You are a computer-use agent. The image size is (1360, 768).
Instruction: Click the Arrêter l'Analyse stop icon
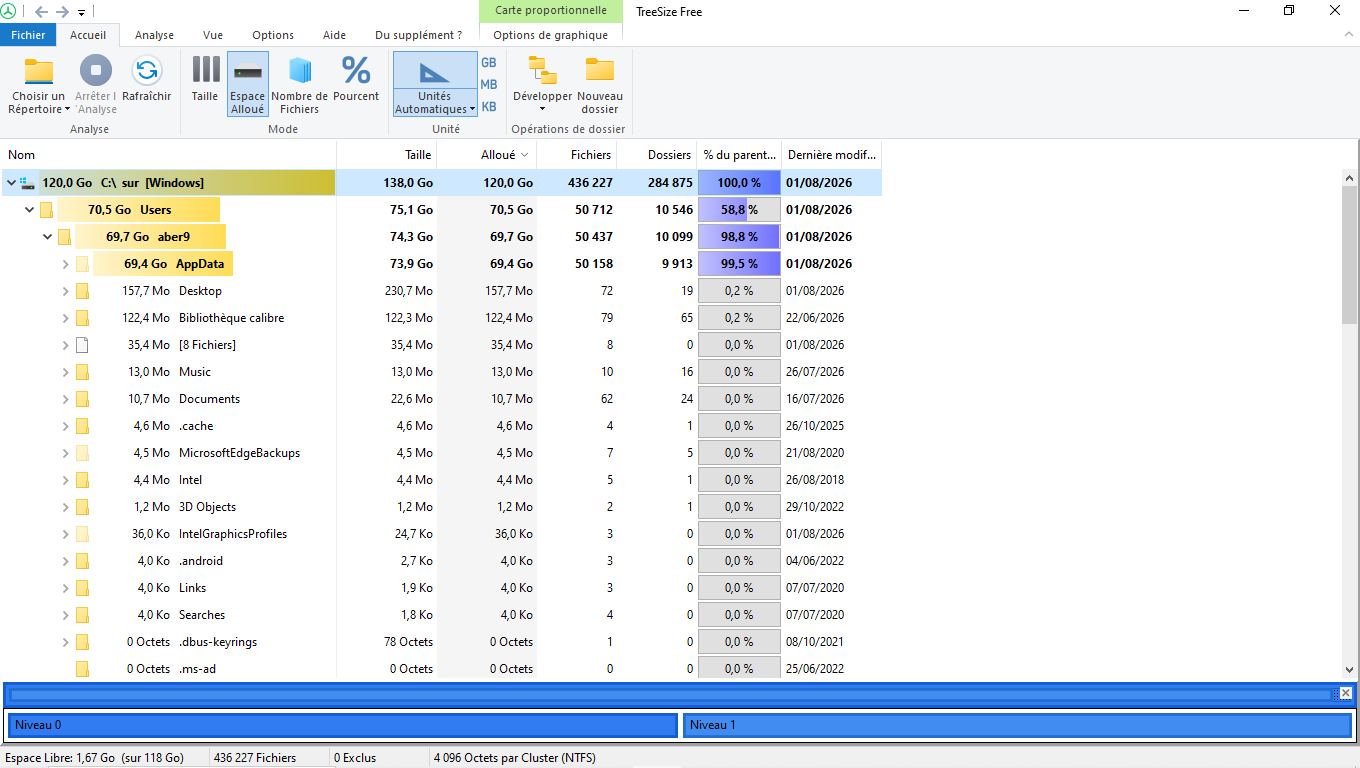[96, 71]
